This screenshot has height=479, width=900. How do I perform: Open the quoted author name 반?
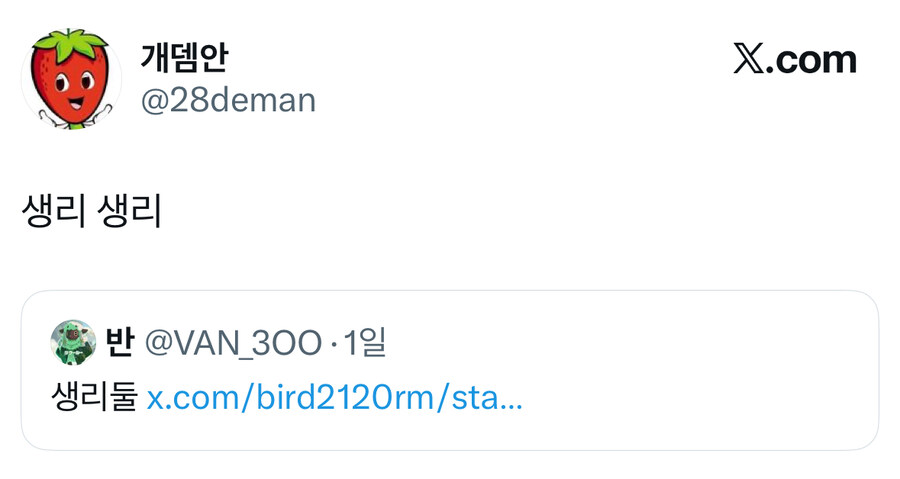(120, 343)
